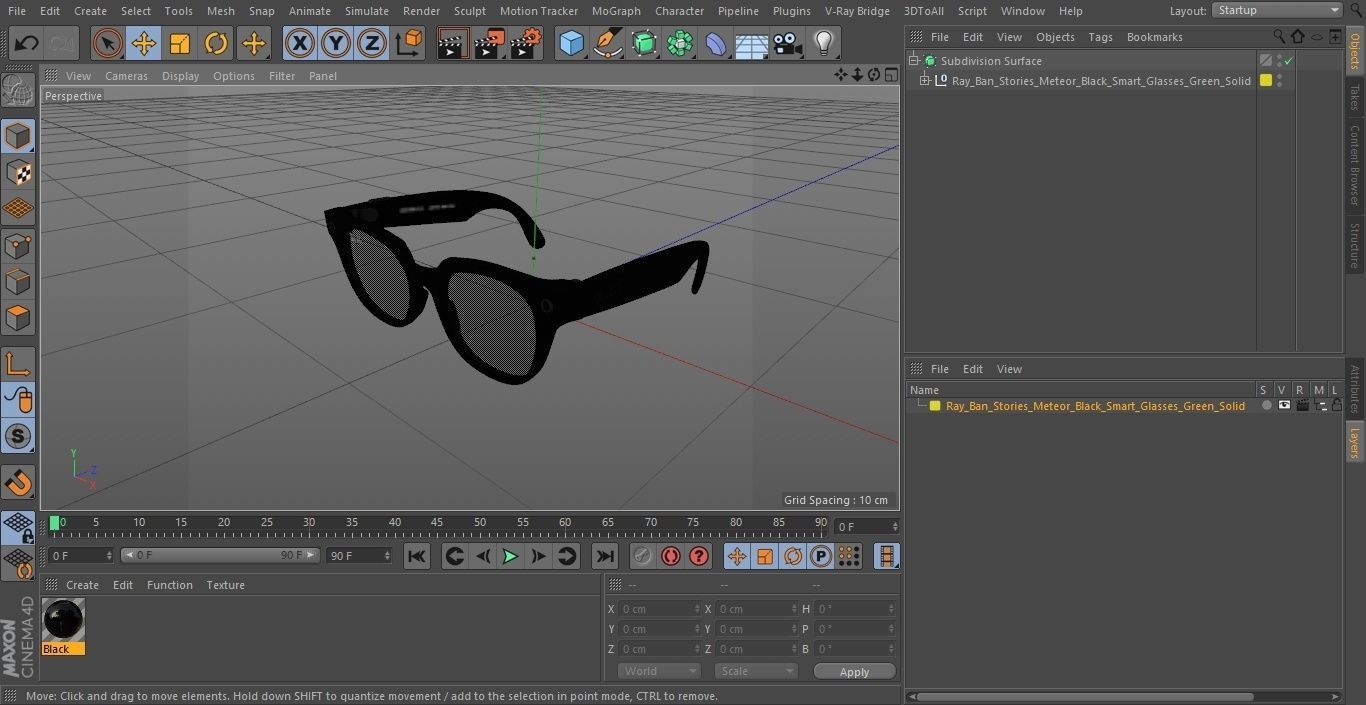Toggle the Tweak mouse icon
This screenshot has width=1366, height=705.
[x=18, y=400]
